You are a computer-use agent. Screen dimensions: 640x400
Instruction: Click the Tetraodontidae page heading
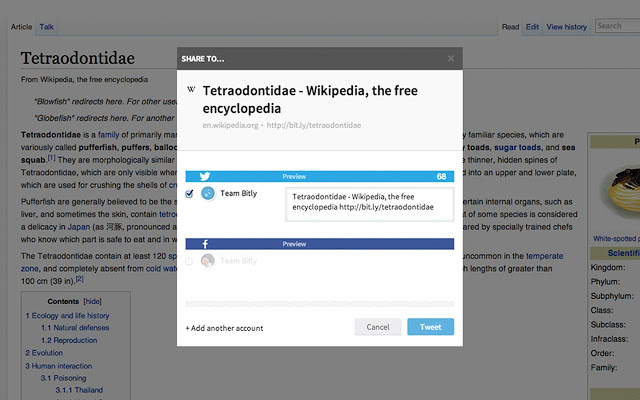point(78,58)
